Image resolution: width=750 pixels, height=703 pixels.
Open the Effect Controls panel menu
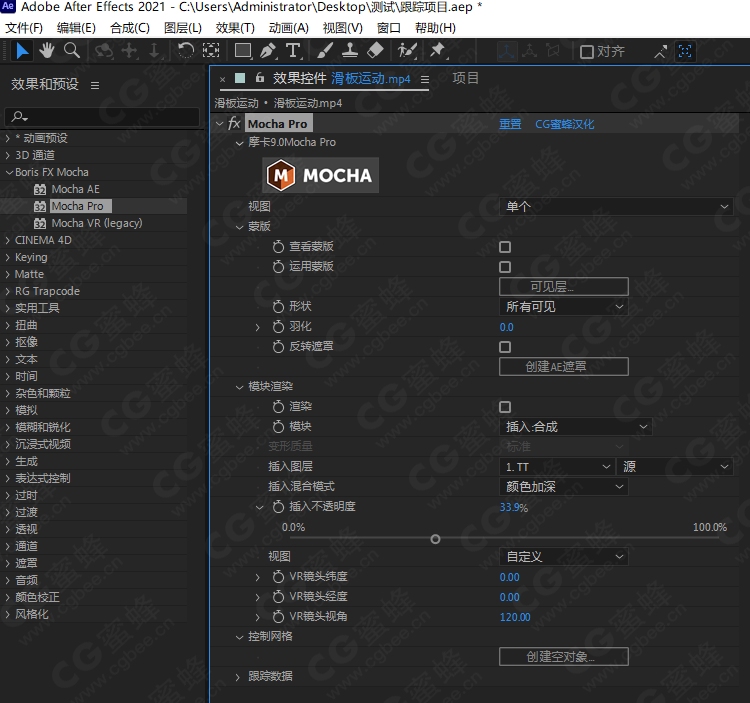(x=425, y=79)
